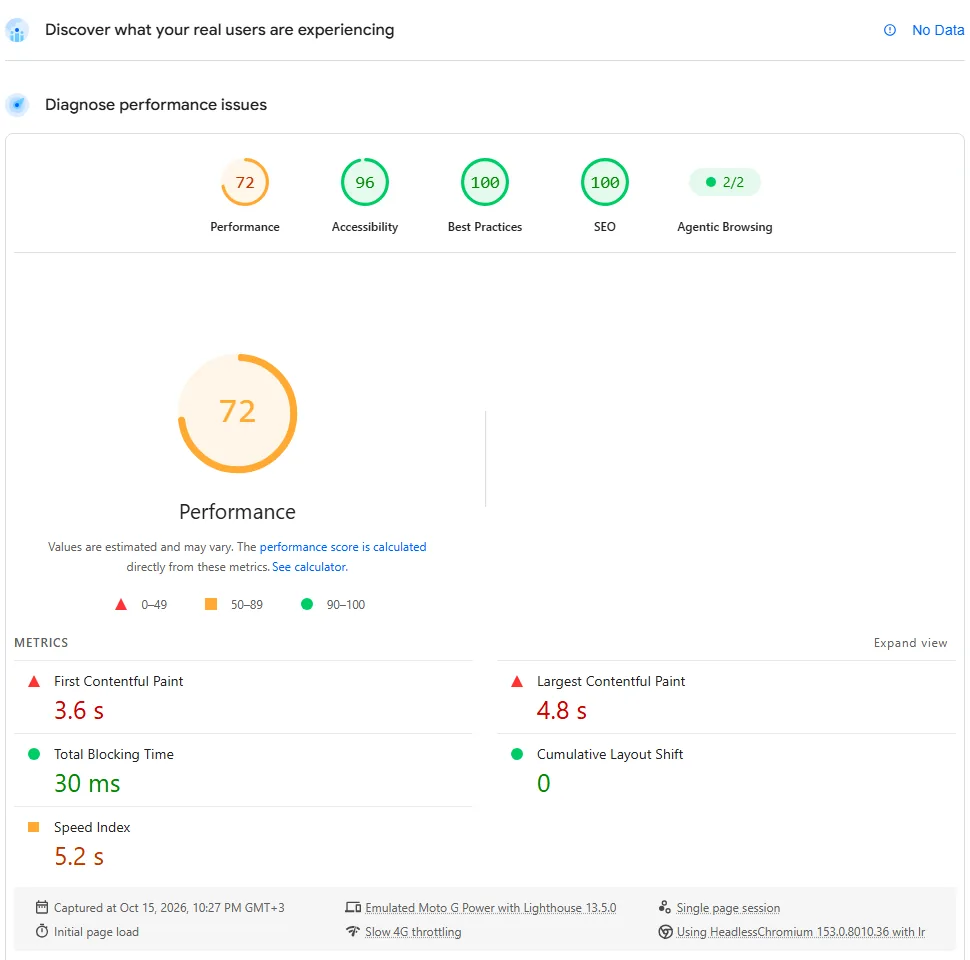Viewport: 970px width, 960px height.
Task: Click the Chromium icon by Using HeadlessChromium
Action: click(x=666, y=932)
